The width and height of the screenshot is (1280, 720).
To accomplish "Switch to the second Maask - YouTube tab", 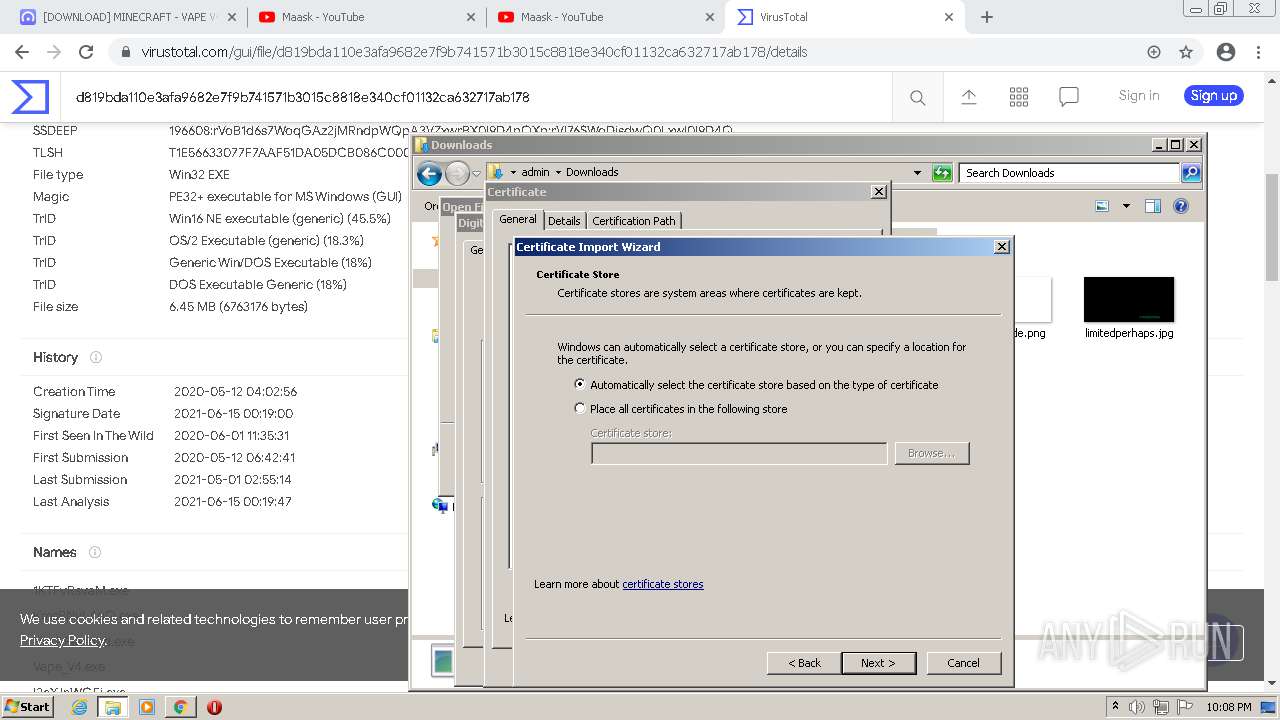I will click(x=605, y=17).
